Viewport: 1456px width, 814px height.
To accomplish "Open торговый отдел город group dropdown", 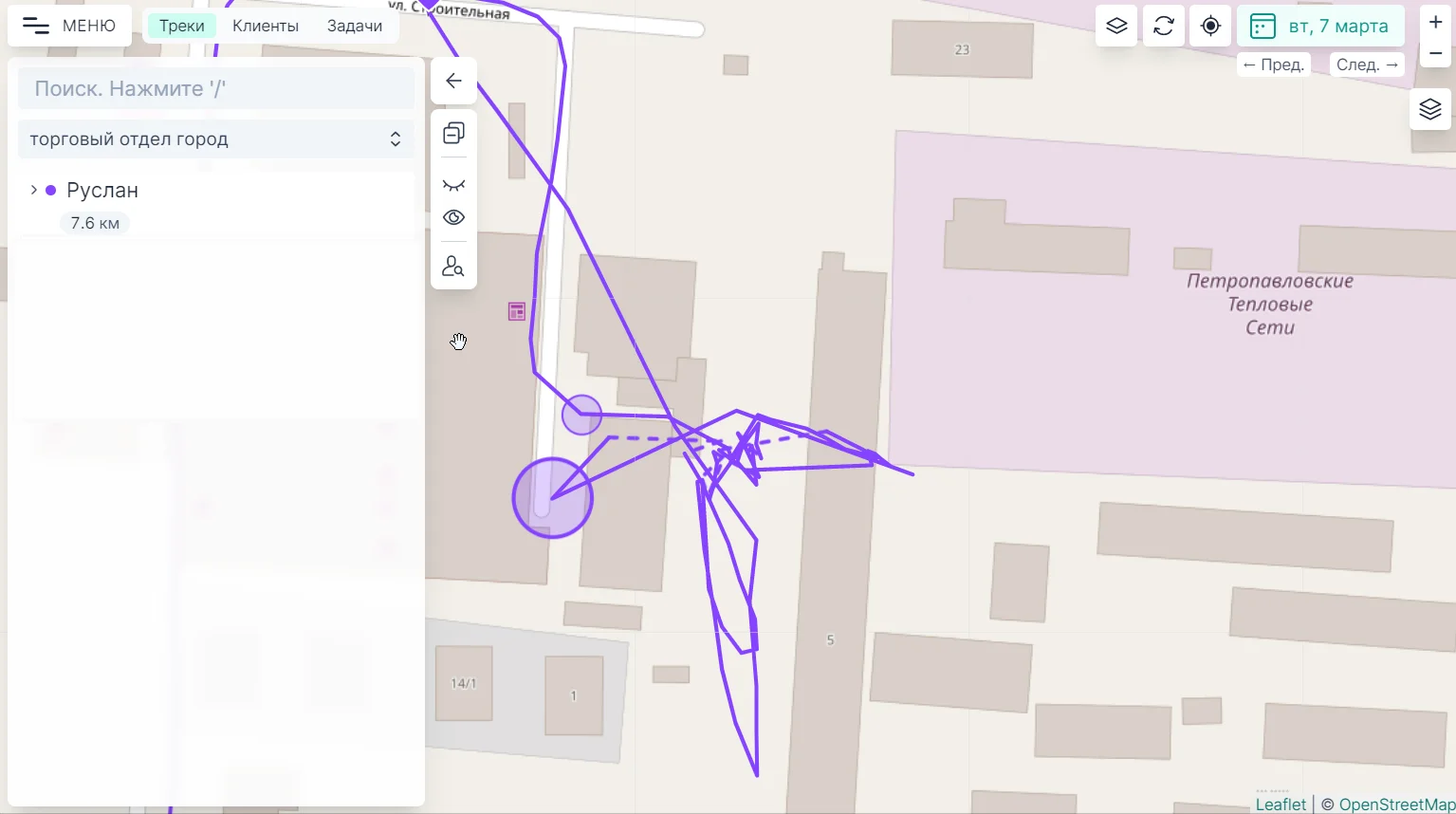I will pyautogui.click(x=216, y=139).
